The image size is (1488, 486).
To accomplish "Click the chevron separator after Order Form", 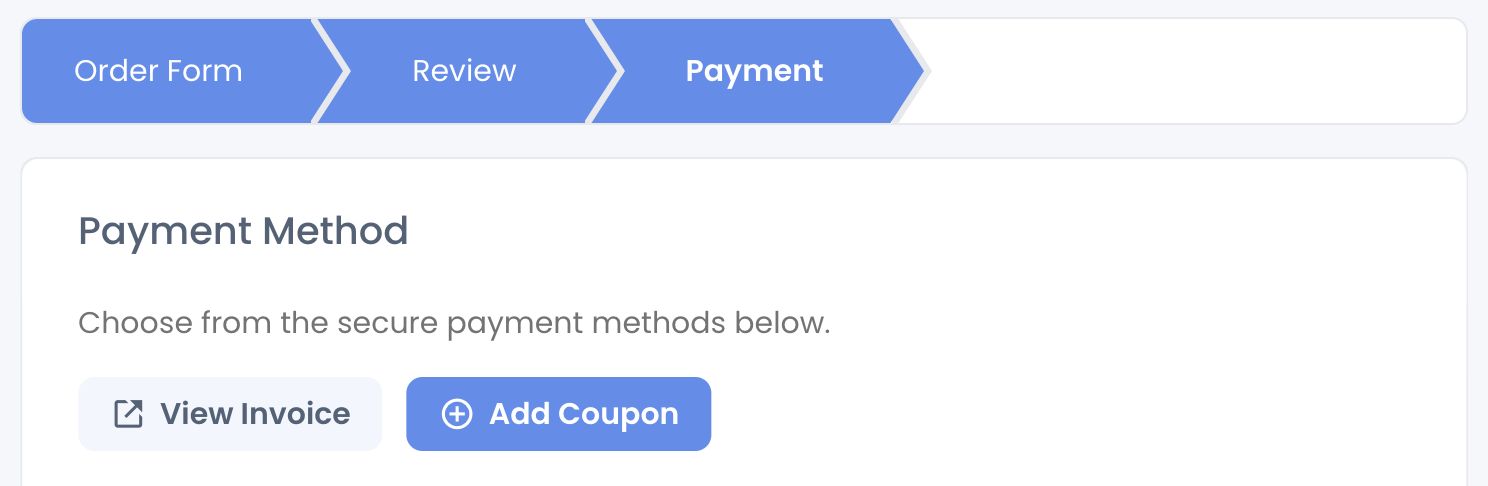I will pos(331,71).
